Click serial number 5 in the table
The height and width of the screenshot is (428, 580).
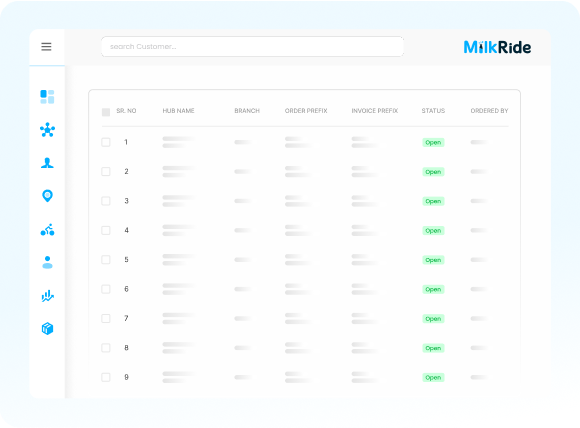click(126, 260)
